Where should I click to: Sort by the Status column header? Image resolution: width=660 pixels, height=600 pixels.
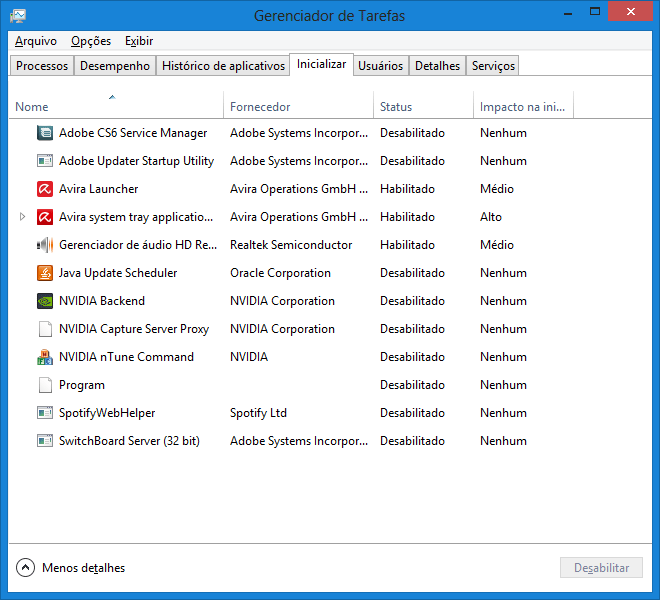423,107
